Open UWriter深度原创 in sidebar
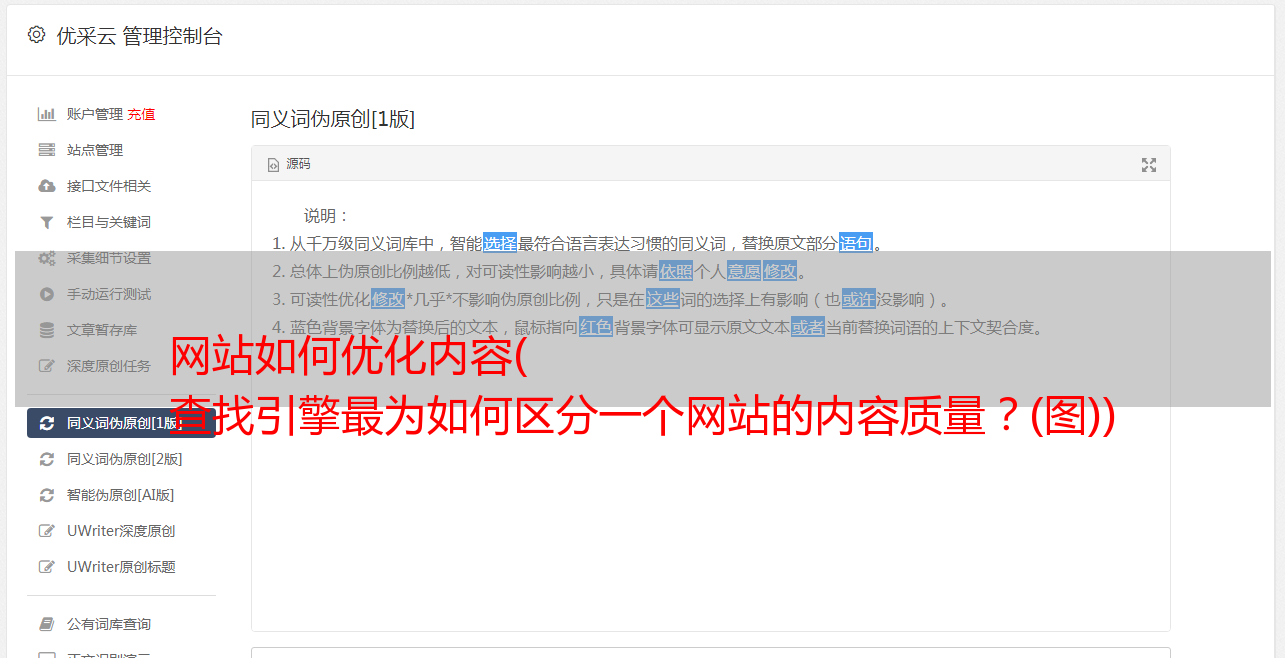 coord(121,531)
